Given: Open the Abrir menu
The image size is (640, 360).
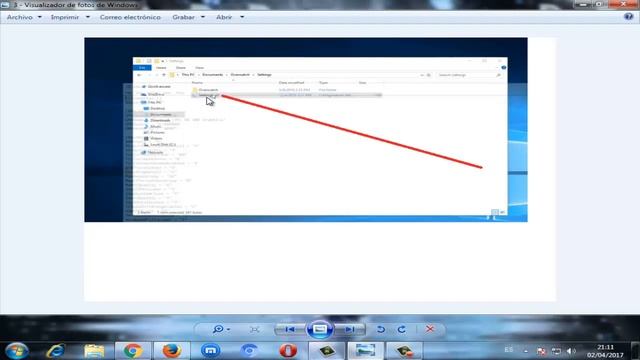Looking at the screenshot, I should pos(224,17).
